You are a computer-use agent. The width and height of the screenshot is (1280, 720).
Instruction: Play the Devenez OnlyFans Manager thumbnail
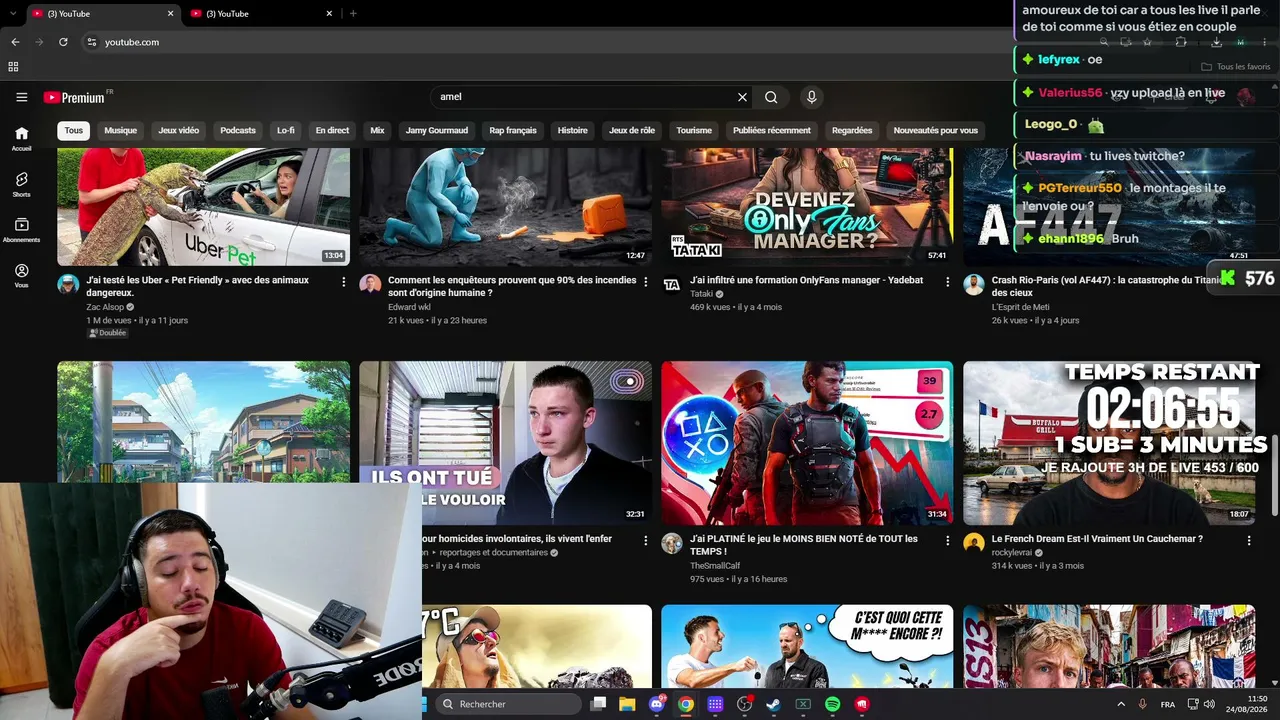[x=807, y=207]
